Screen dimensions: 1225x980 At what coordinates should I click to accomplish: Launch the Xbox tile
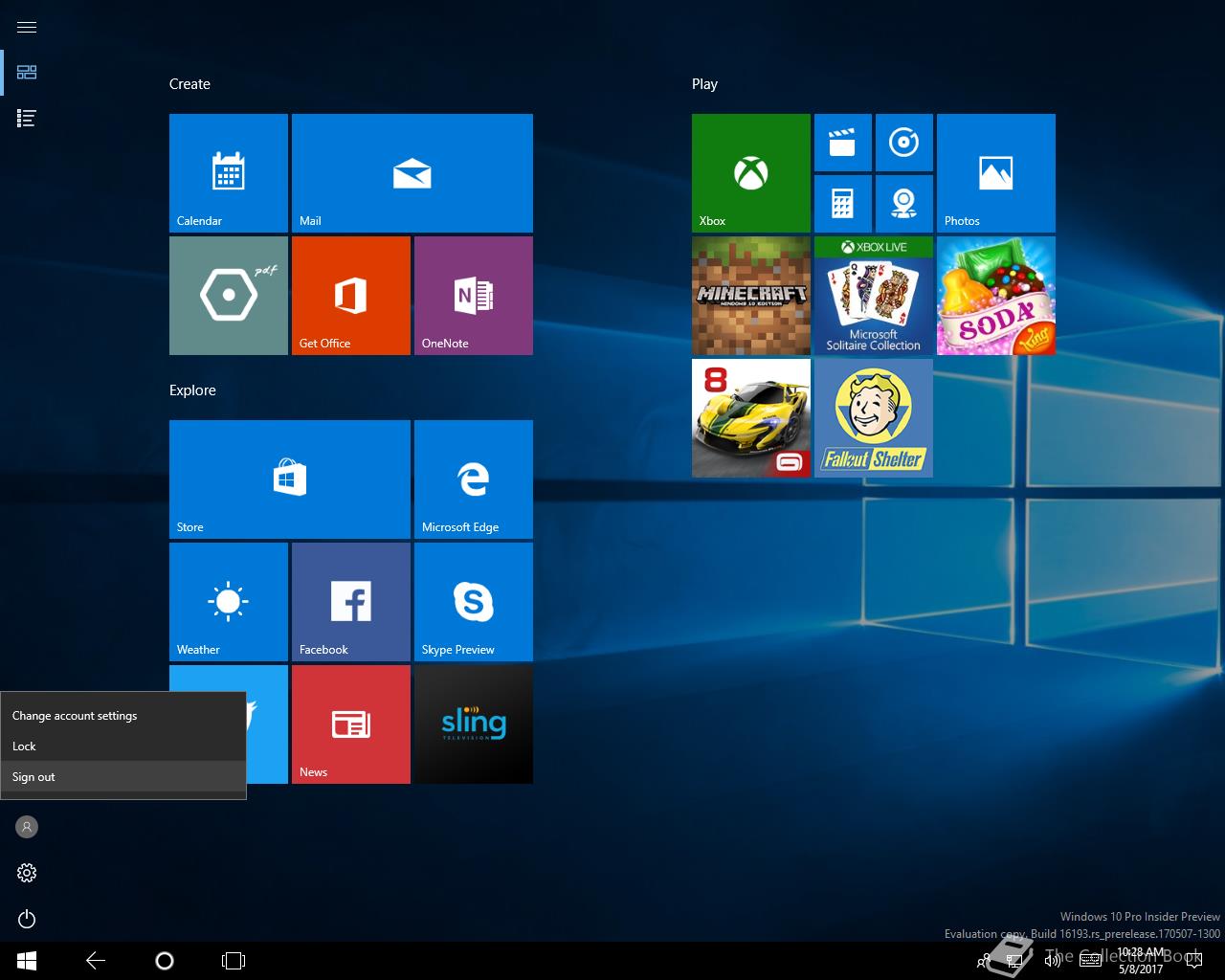pos(751,173)
